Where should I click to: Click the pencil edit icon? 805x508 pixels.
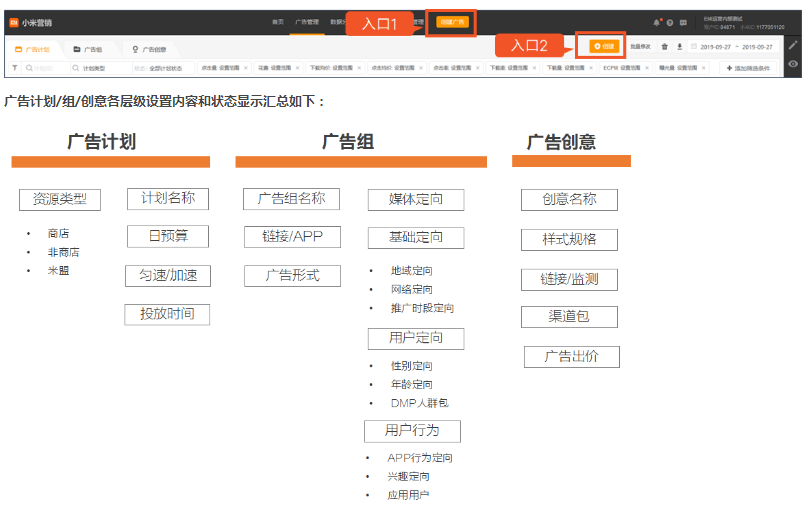pyautogui.click(x=793, y=45)
